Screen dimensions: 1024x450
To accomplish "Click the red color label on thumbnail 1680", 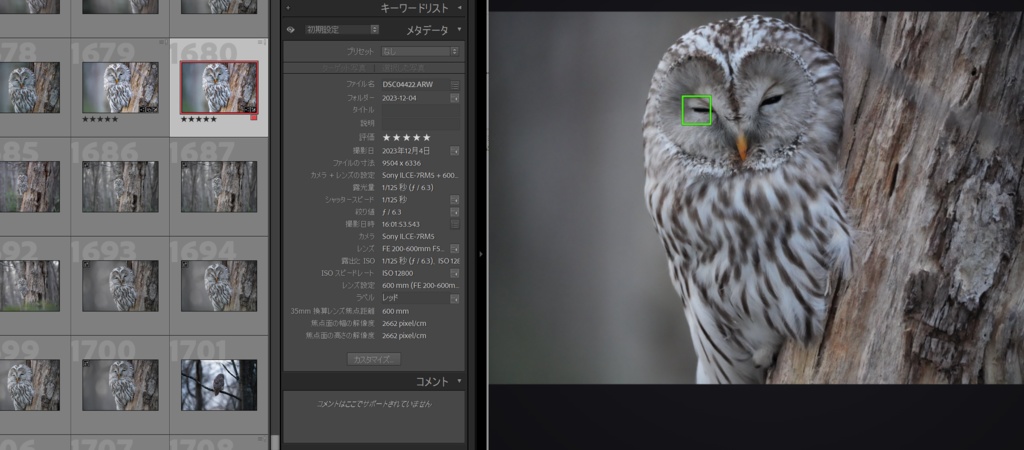I will click(x=254, y=118).
